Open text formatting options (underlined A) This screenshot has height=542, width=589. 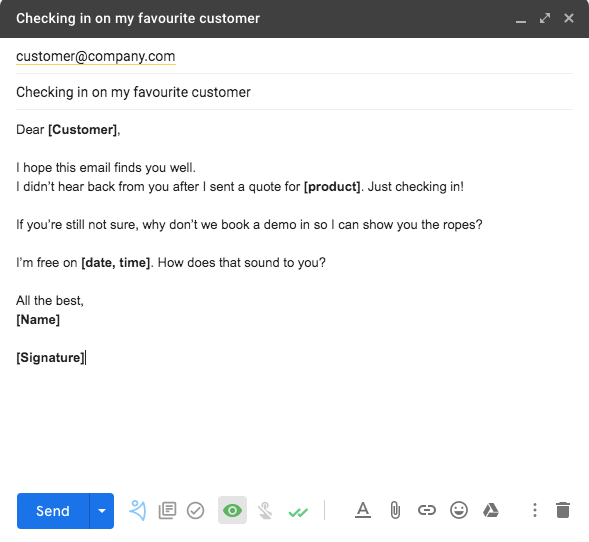363,510
